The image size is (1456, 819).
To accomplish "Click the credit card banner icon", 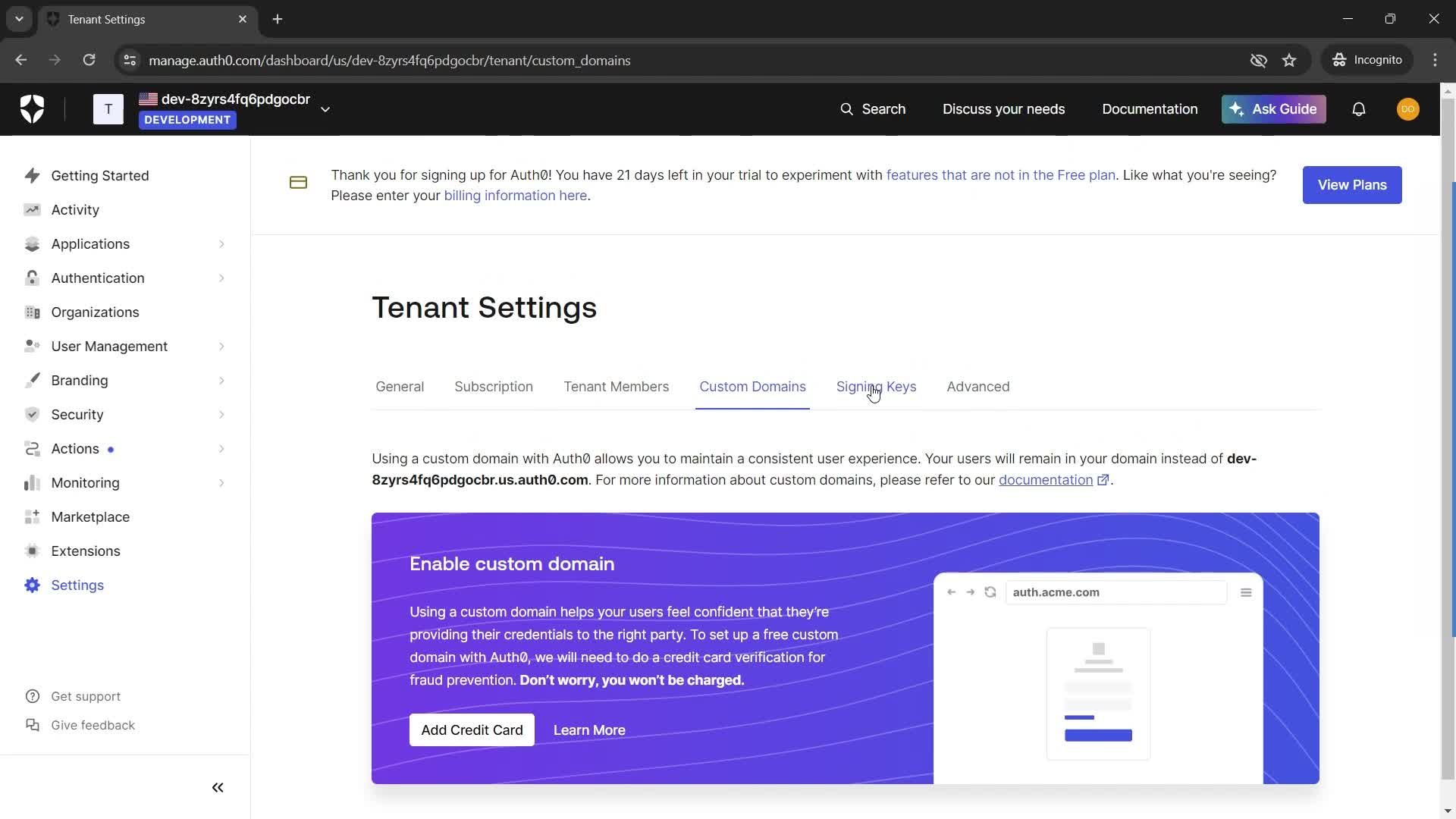I will click(298, 183).
